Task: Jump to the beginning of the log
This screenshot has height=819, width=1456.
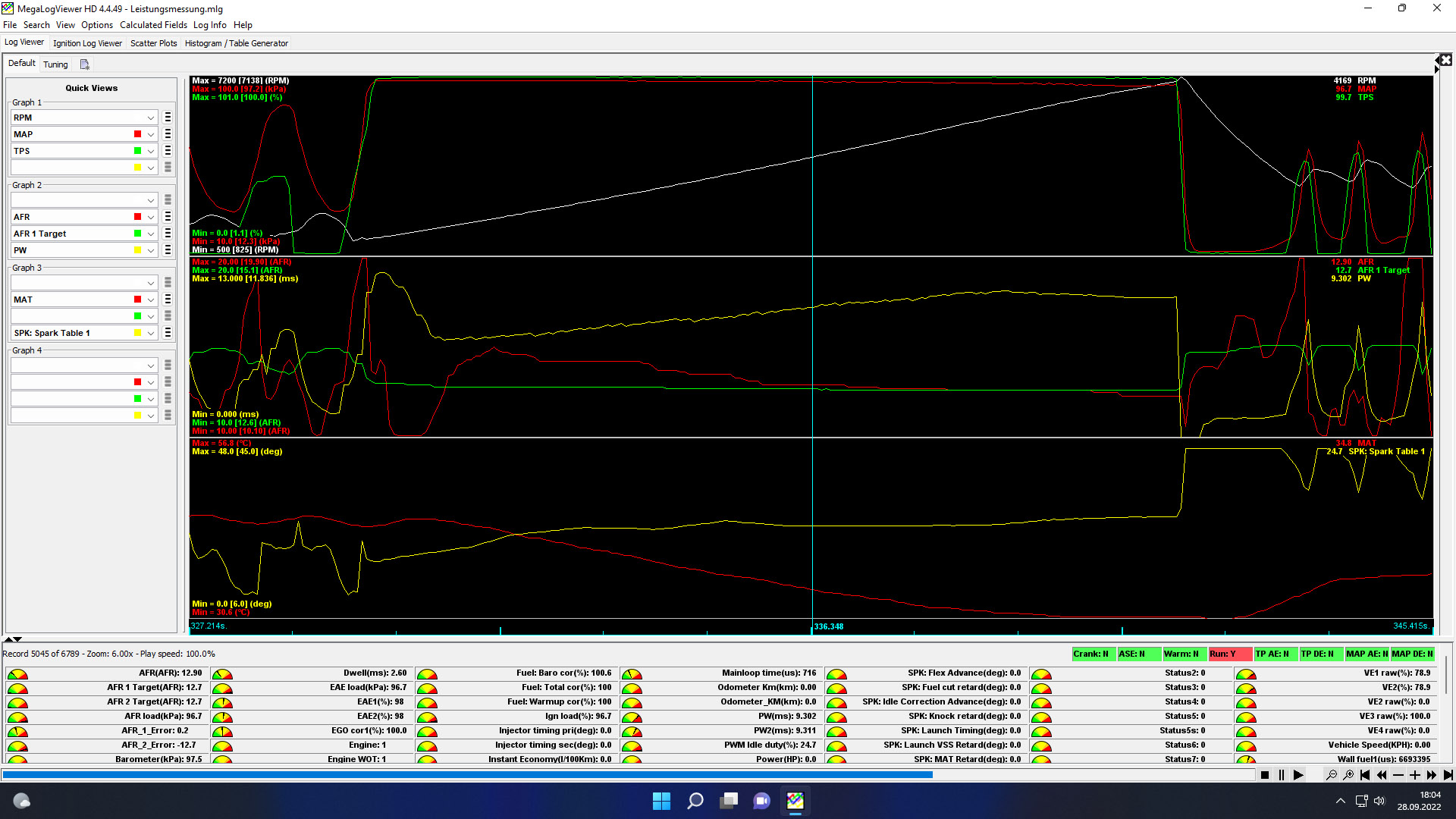Action: 1365,775
